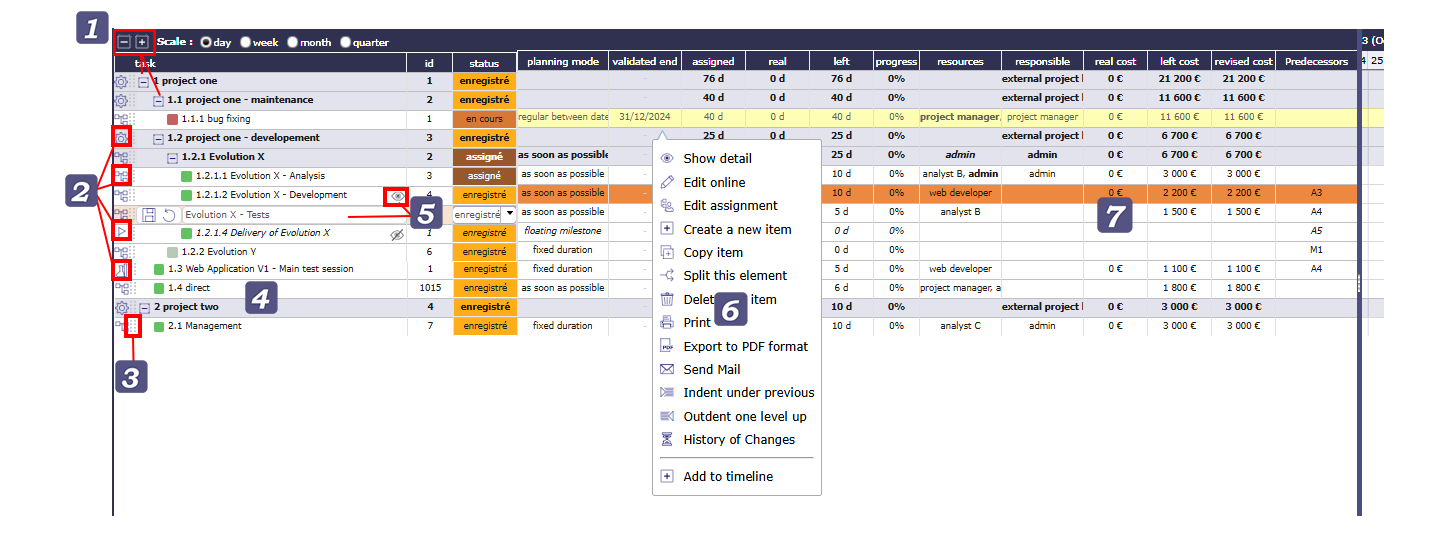The width and height of the screenshot is (1432, 553).
Task: Choose Split this element
Action: [737, 275]
